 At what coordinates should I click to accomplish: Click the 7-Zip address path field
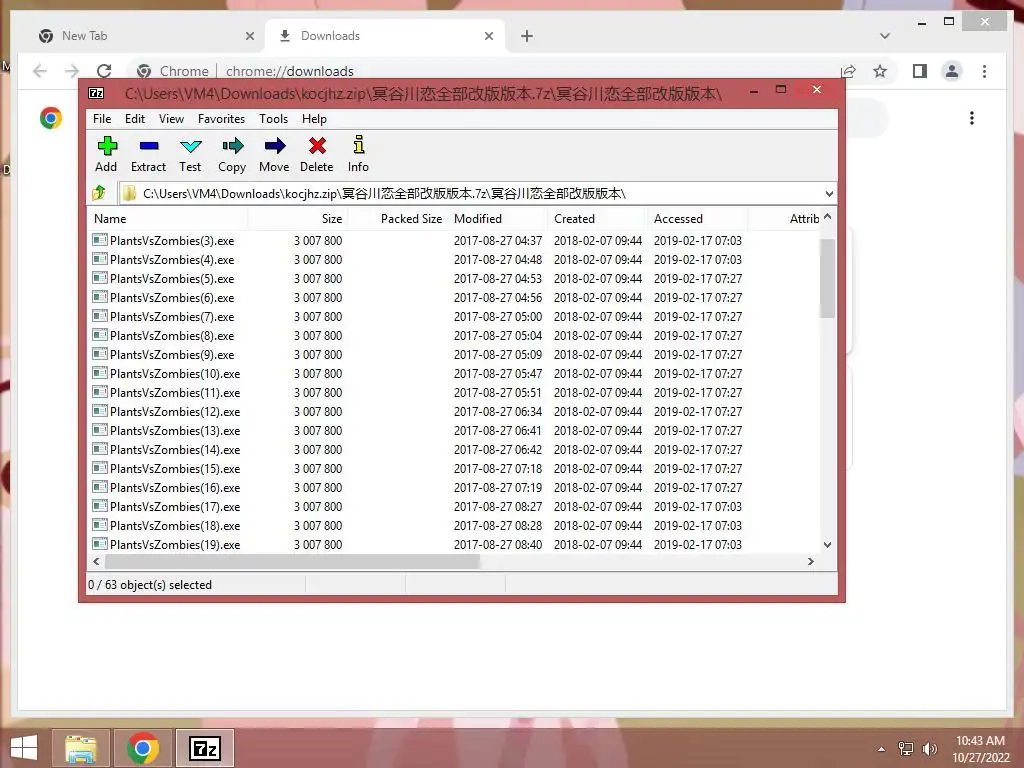pos(477,193)
